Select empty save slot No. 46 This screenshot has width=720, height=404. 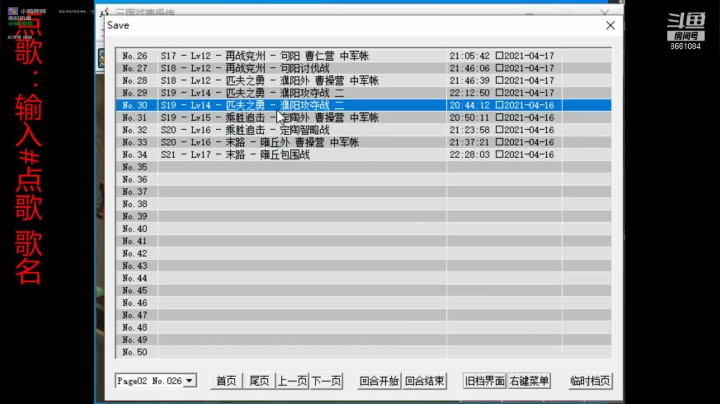coord(363,303)
